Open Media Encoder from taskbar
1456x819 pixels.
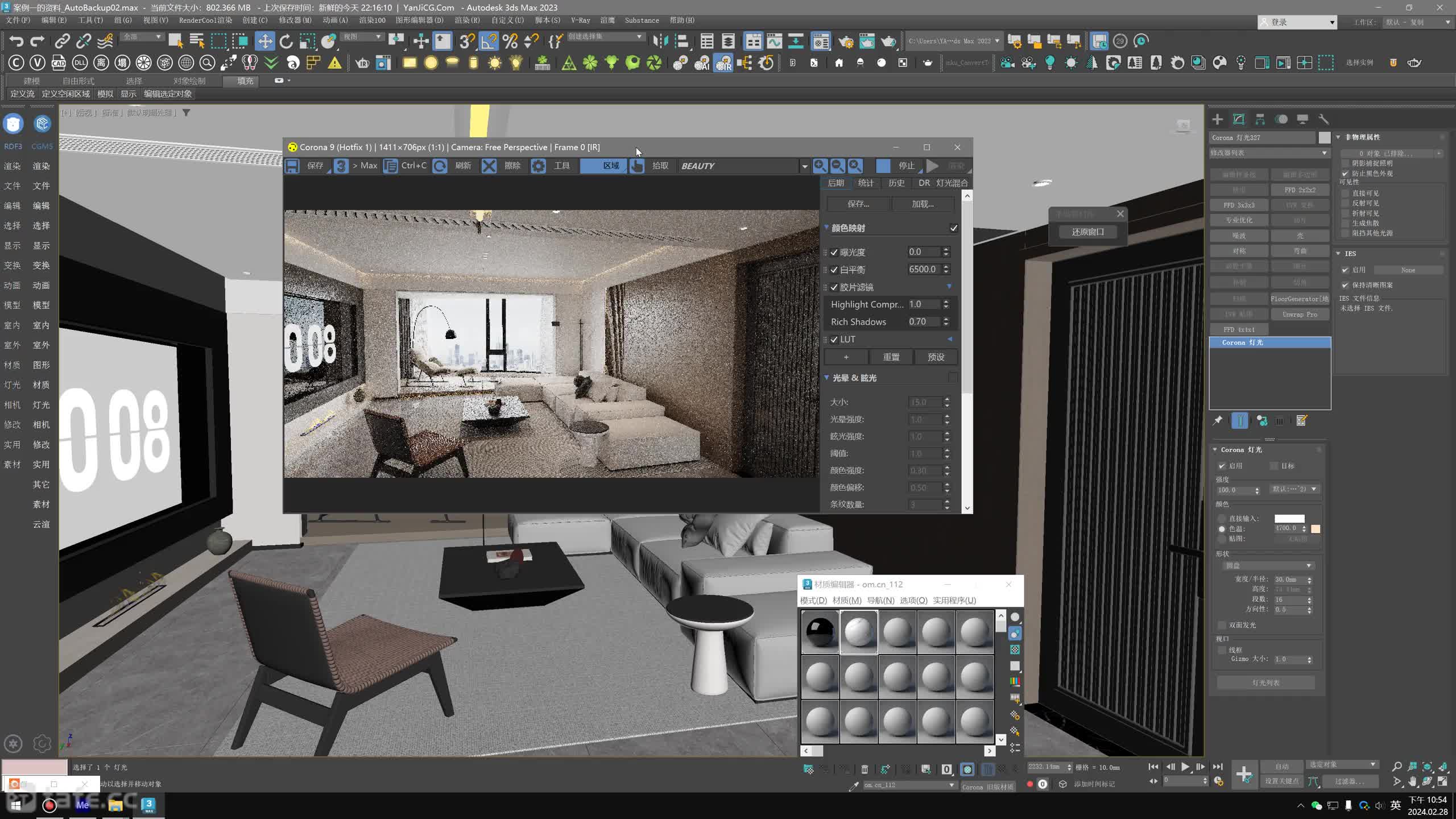(x=82, y=805)
